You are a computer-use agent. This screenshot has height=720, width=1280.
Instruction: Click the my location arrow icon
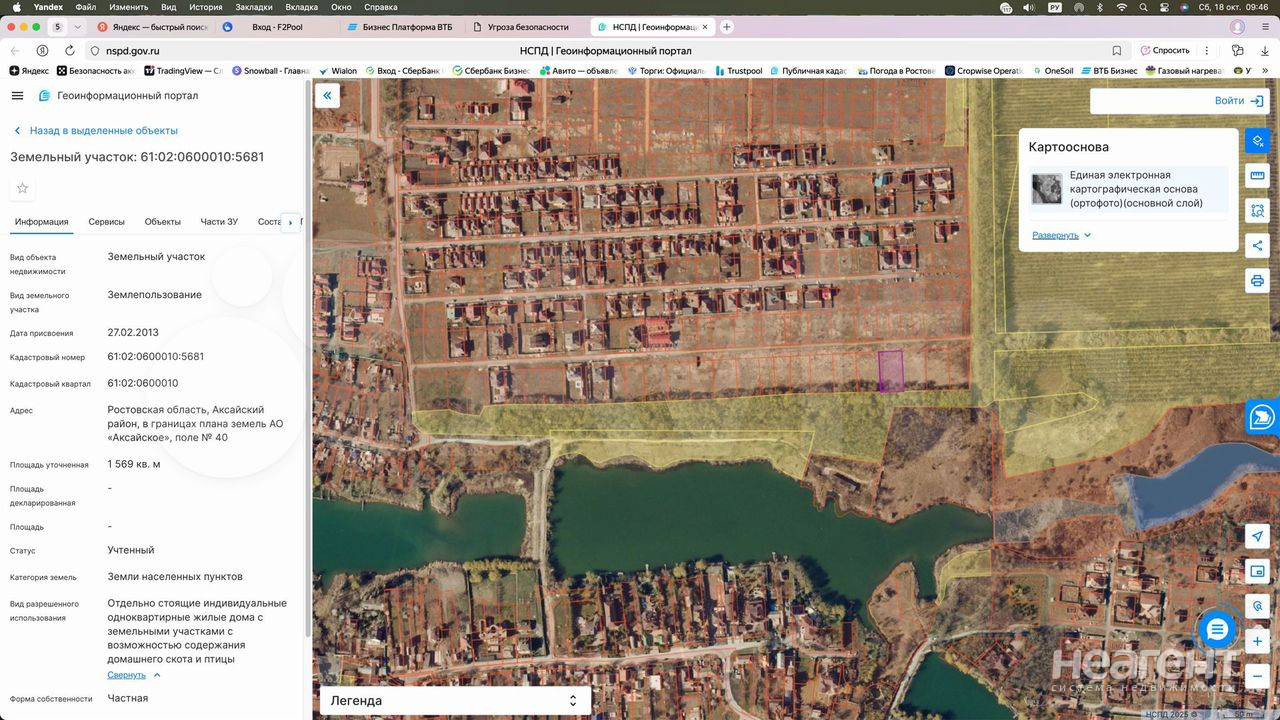(1257, 537)
